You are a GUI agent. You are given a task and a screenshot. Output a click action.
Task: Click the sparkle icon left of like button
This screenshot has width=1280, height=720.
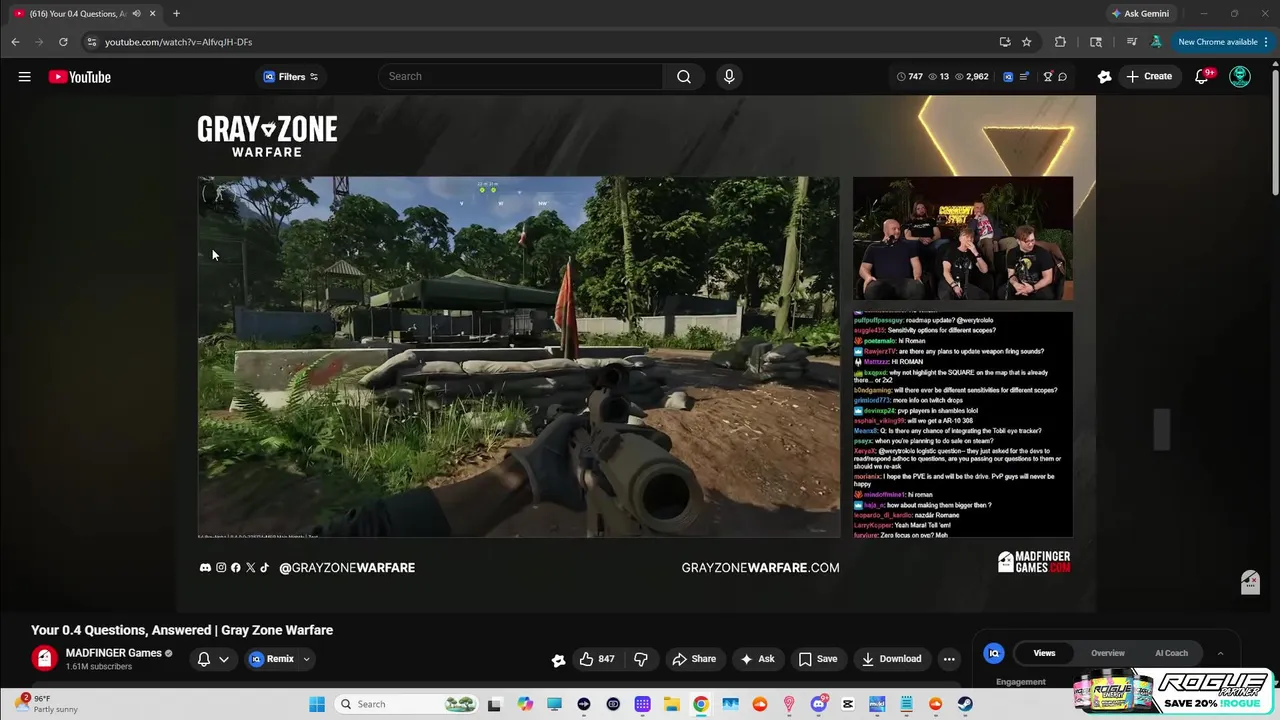point(558,659)
